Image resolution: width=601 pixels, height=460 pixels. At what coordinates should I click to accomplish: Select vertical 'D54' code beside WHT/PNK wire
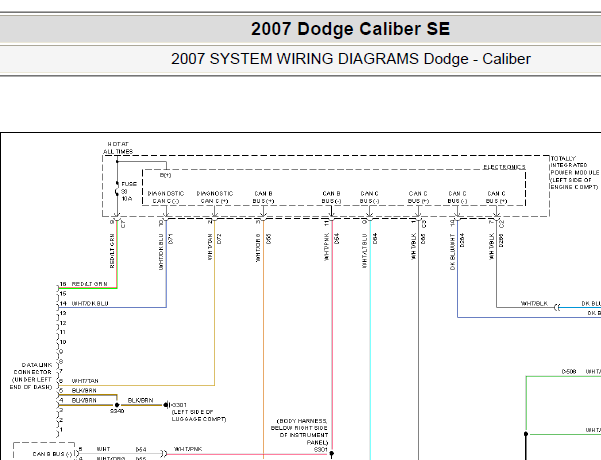(x=337, y=238)
